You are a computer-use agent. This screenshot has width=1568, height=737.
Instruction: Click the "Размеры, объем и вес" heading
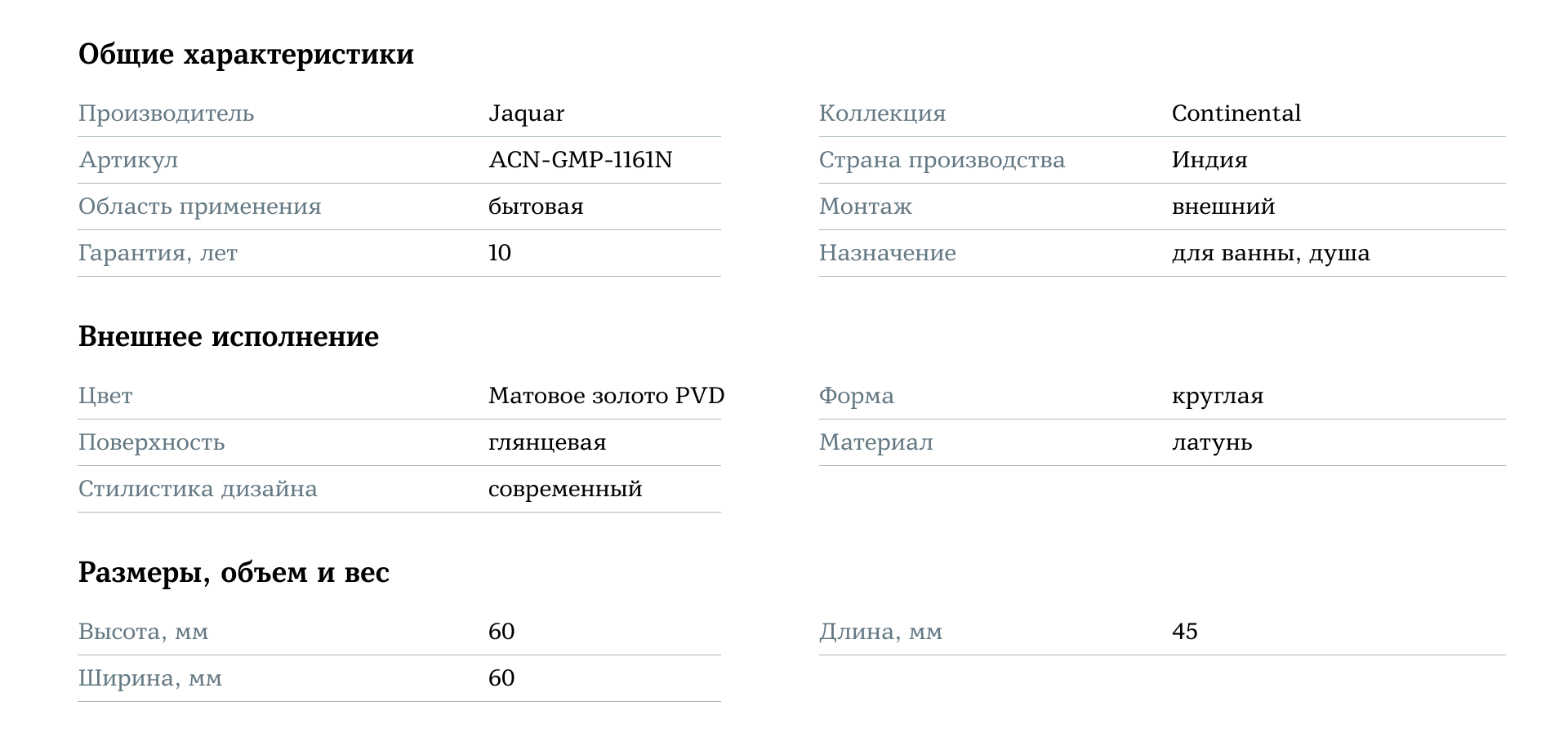coord(234,573)
